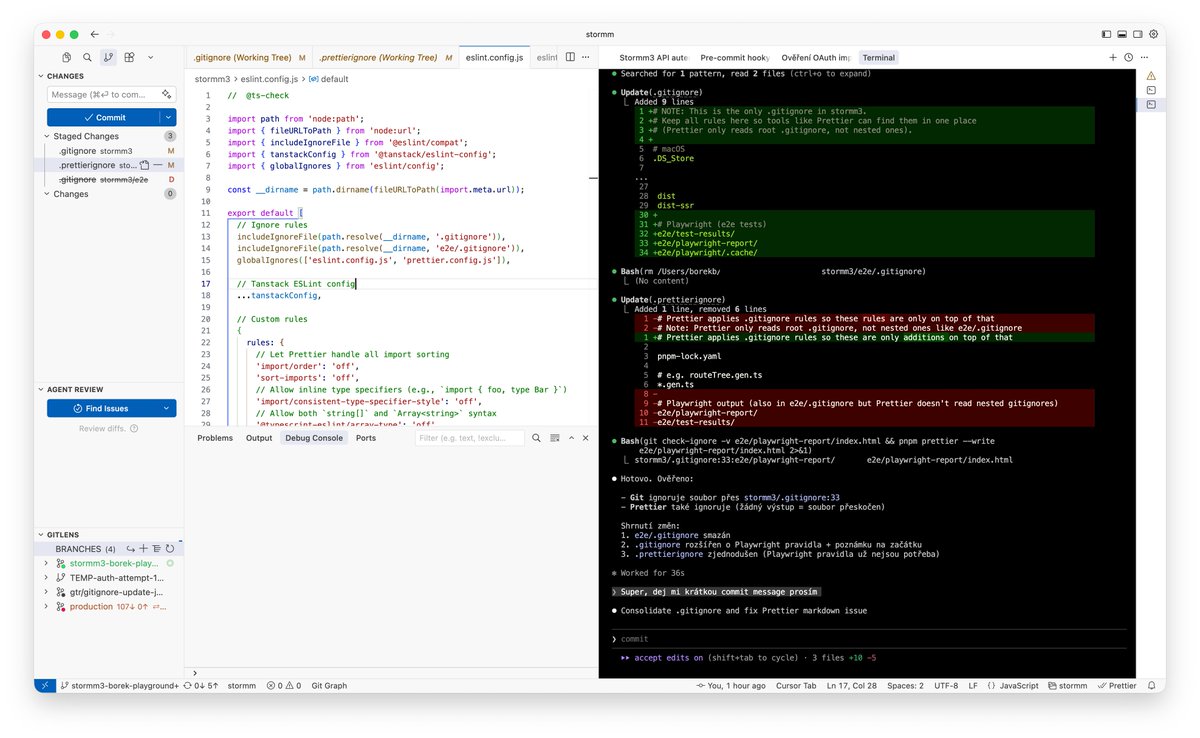The width and height of the screenshot is (1200, 738).
Task: Open remote window status bar icon
Action: pyautogui.click(x=45, y=685)
